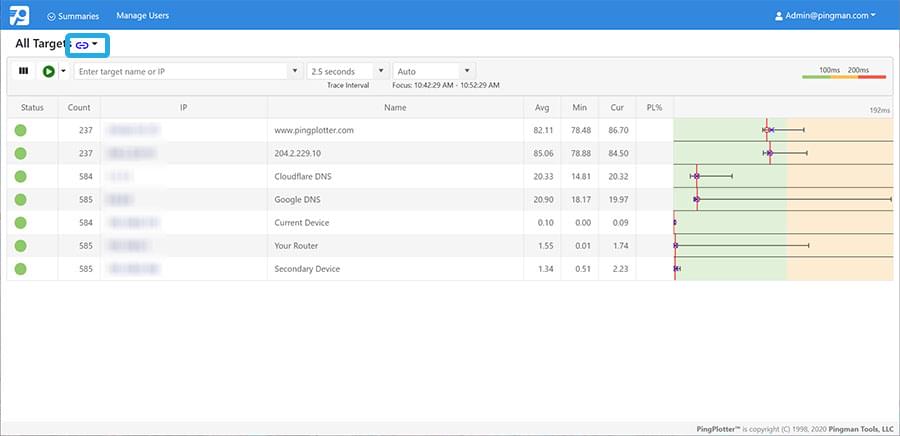
Task: Click status indicator for 204.2.229.10
Action: pos(21,153)
